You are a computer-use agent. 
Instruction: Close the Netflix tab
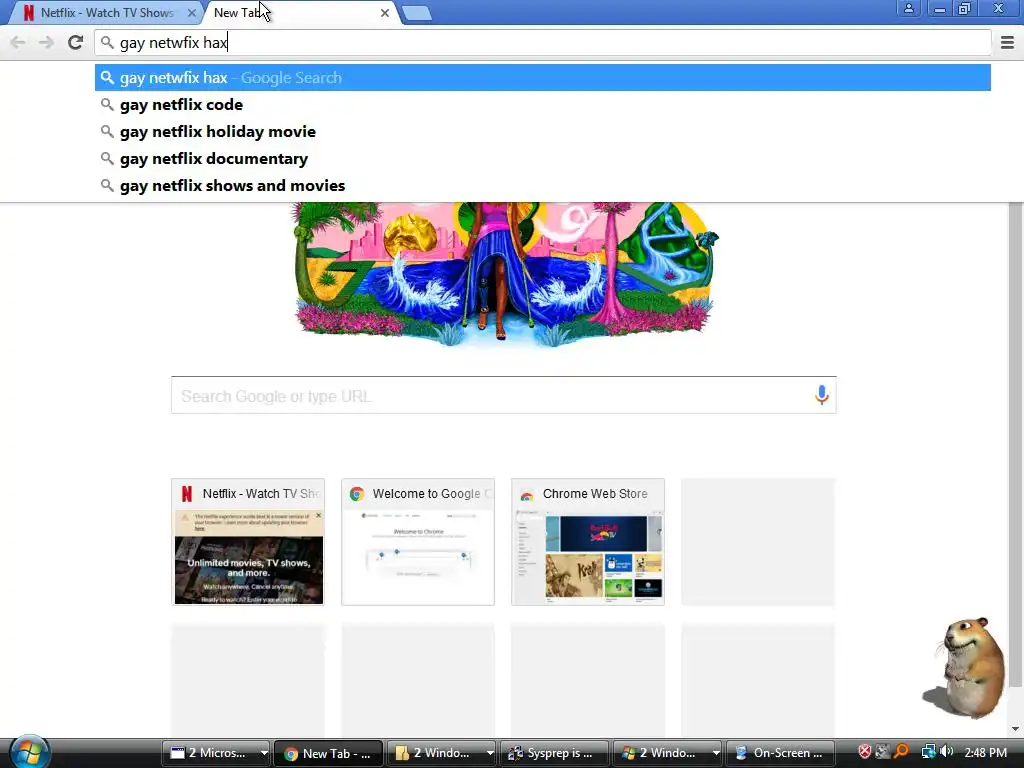click(x=191, y=12)
